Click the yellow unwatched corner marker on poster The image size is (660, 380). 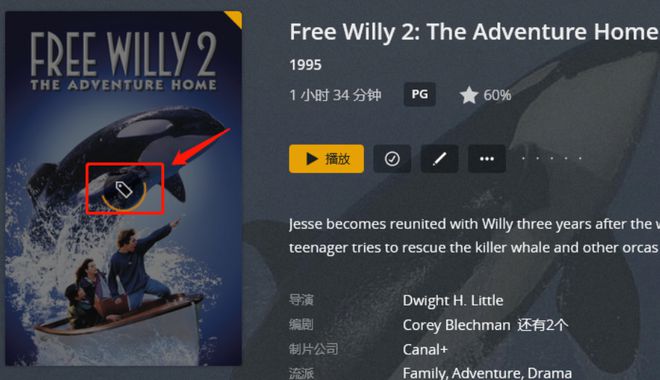[x=236, y=18]
